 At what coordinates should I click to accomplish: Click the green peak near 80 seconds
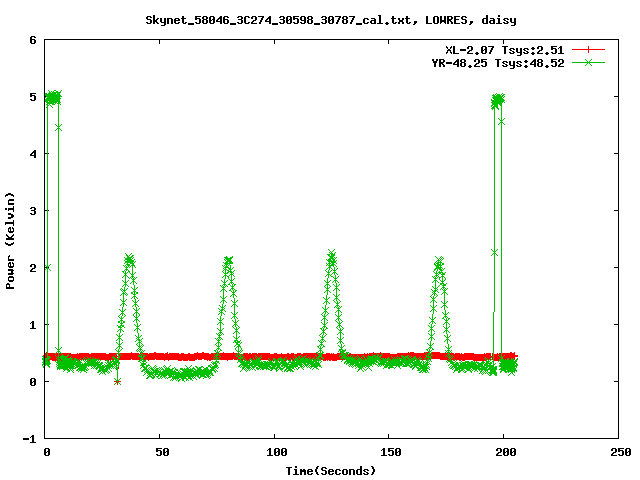tap(229, 260)
